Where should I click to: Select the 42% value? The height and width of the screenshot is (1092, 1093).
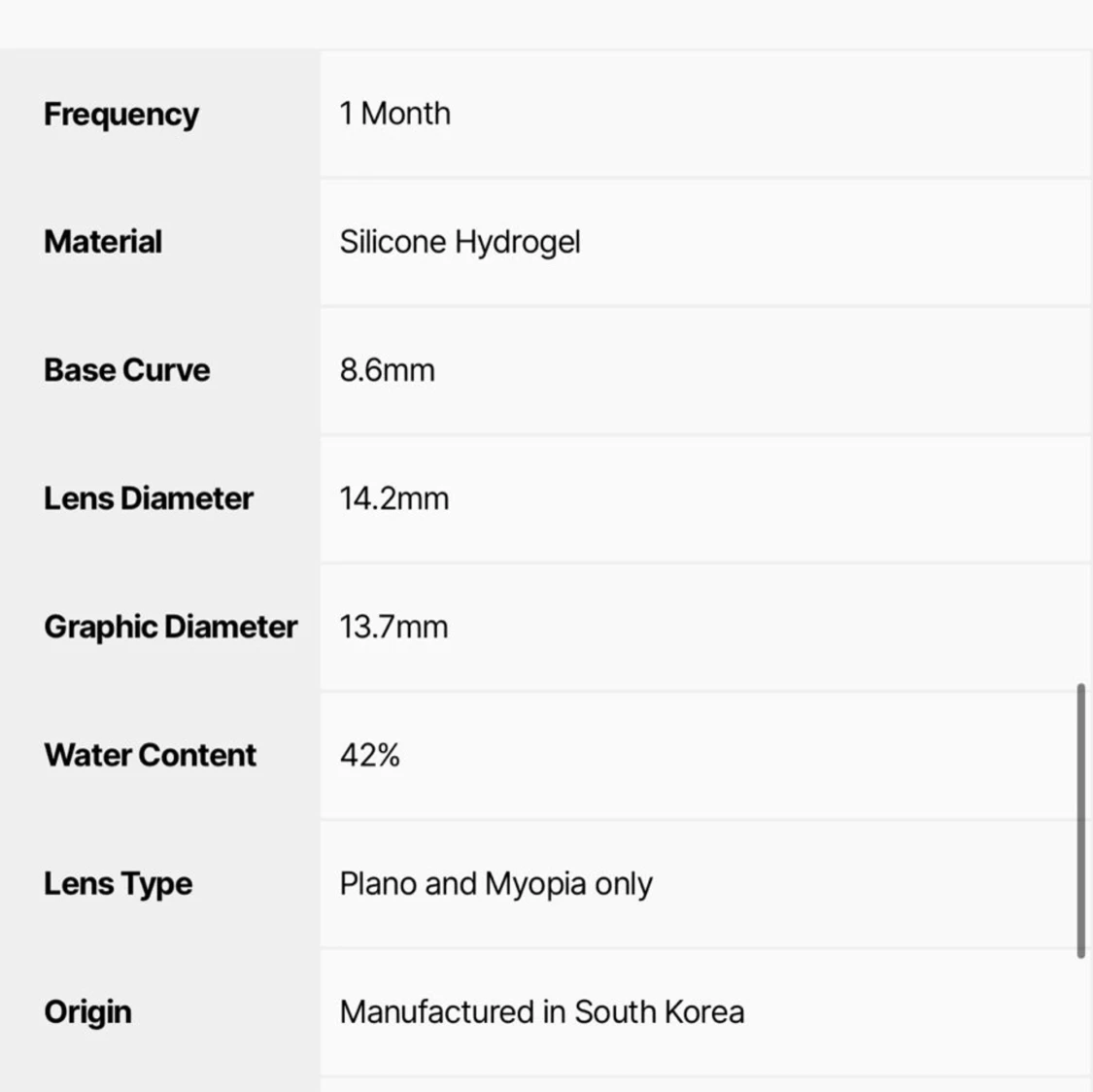[370, 755]
